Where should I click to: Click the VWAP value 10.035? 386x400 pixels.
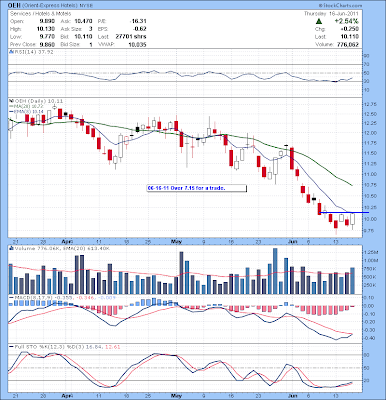(x=139, y=44)
